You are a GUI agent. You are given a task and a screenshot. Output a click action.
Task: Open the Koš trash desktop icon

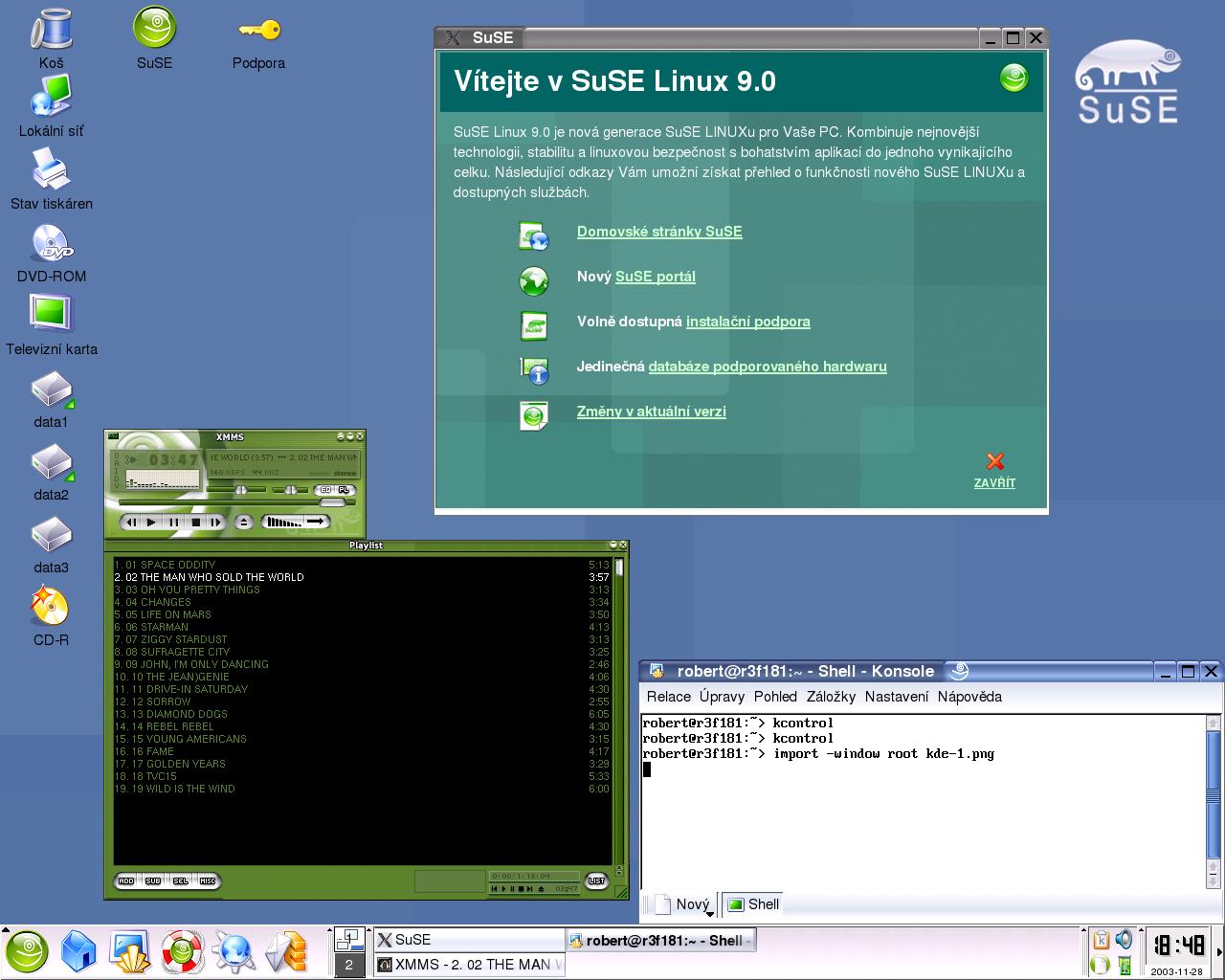(52, 38)
